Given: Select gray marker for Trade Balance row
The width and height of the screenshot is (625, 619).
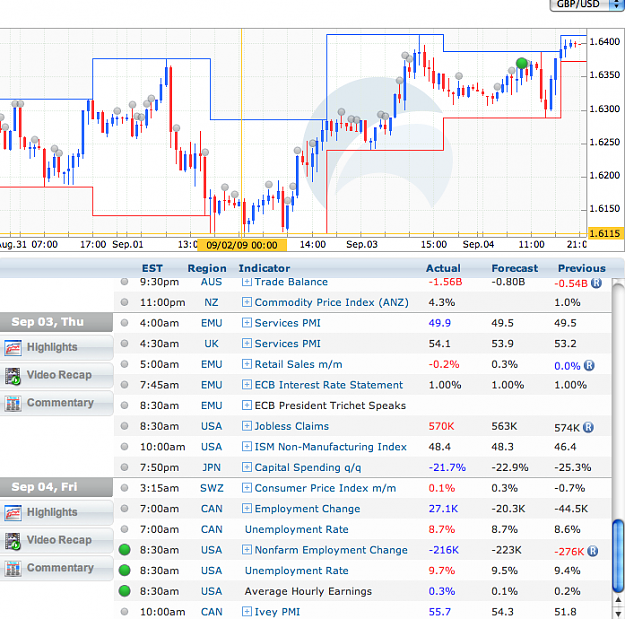Looking at the screenshot, I should coord(124,282).
